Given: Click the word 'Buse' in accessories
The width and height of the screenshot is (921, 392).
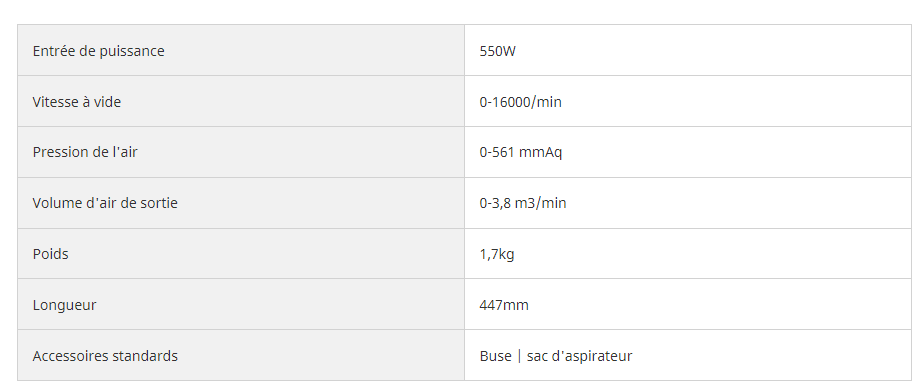Looking at the screenshot, I should pyautogui.click(x=496, y=356).
